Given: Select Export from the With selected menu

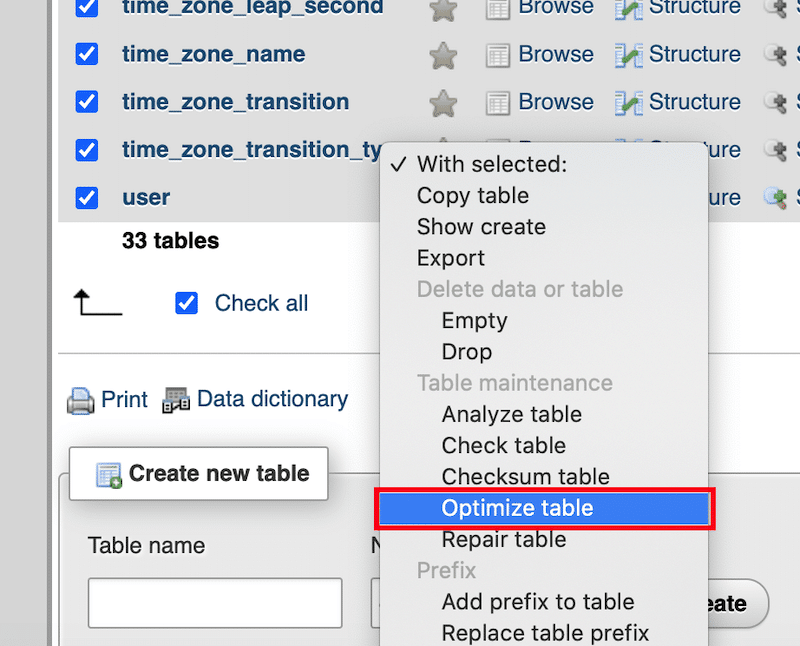Looking at the screenshot, I should click(450, 257).
